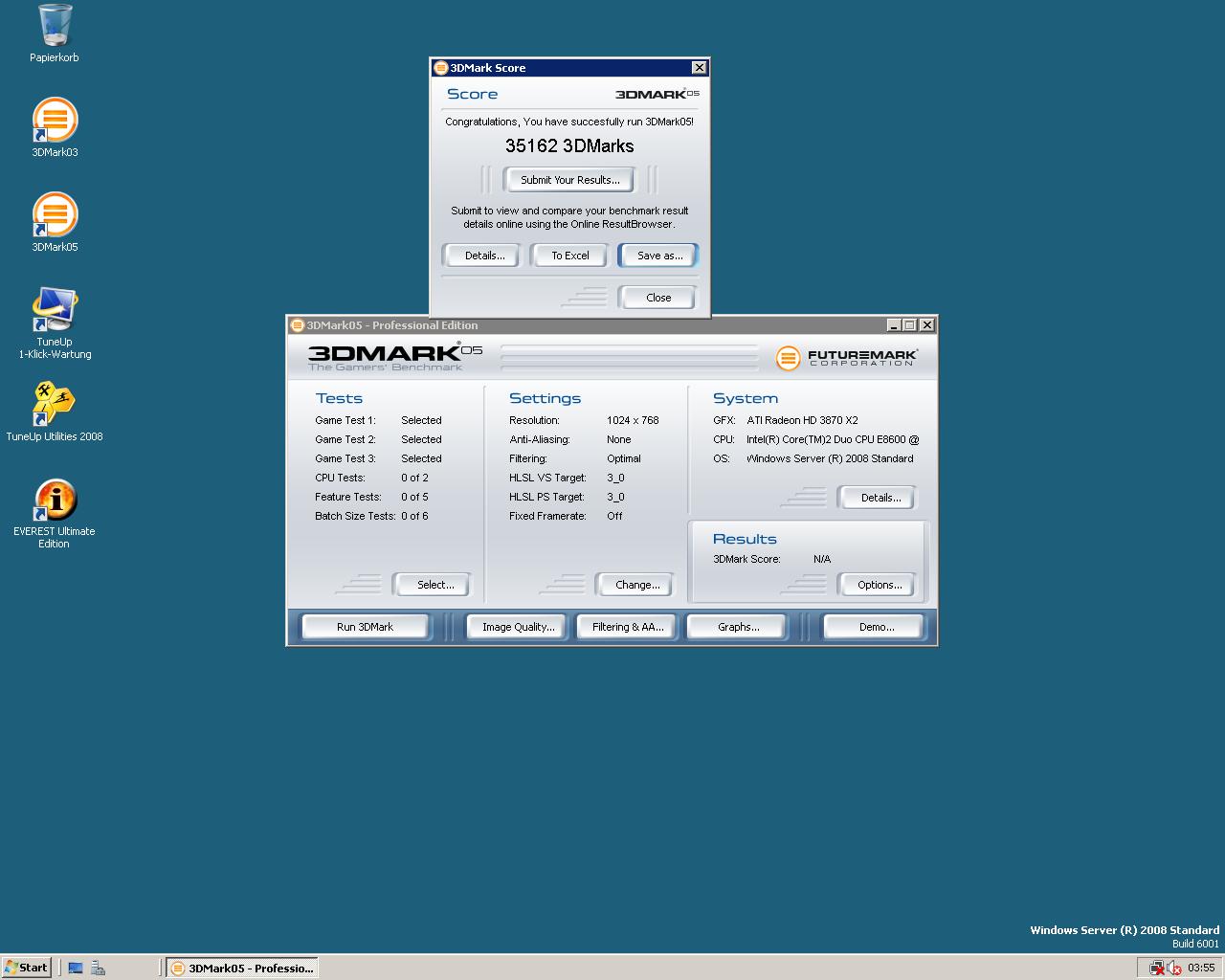Image resolution: width=1225 pixels, height=980 pixels.
Task: Click the Run 3DMark button
Action: (365, 627)
